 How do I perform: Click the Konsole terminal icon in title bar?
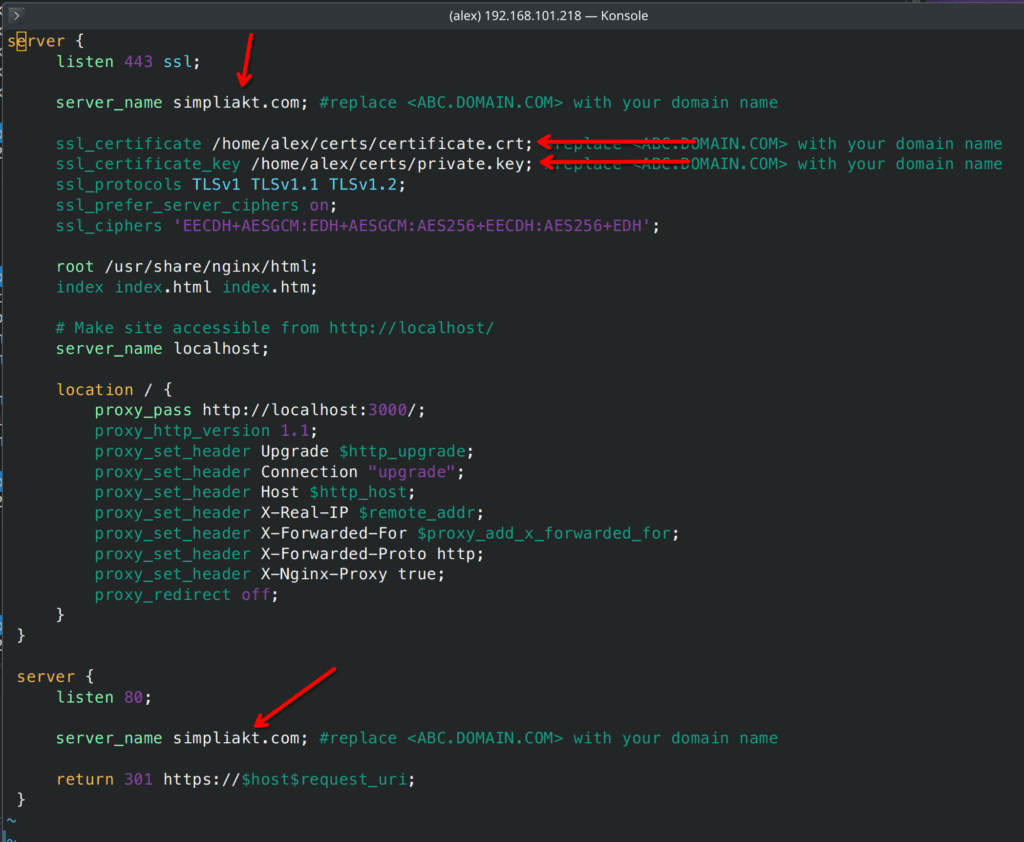[x=16, y=16]
